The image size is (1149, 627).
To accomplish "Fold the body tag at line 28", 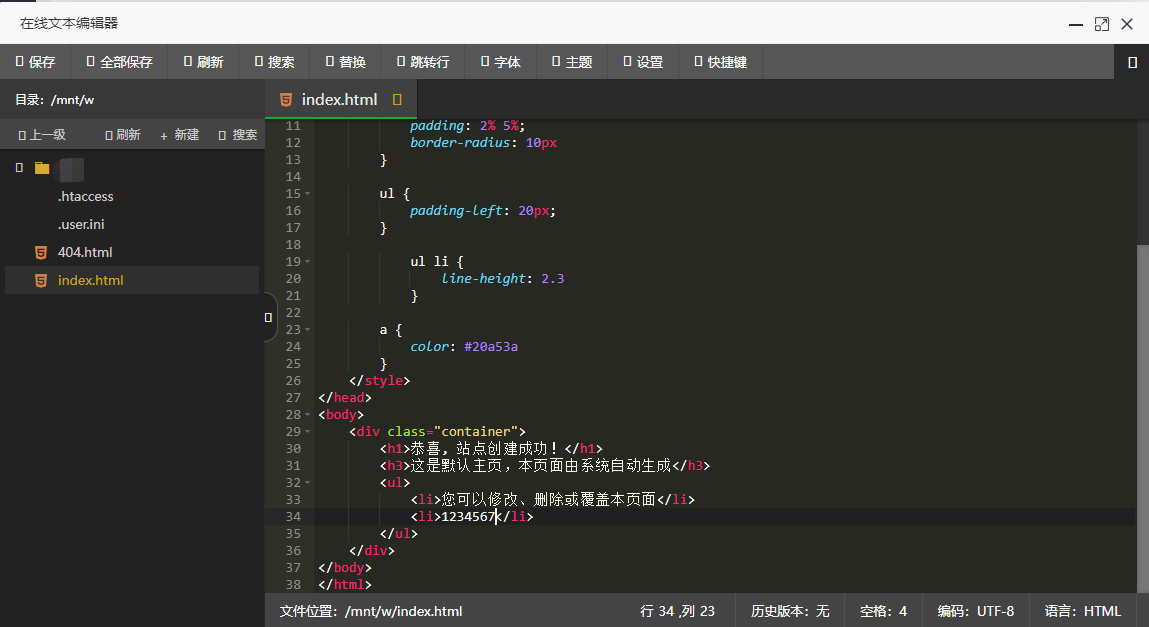I will 308,415.
